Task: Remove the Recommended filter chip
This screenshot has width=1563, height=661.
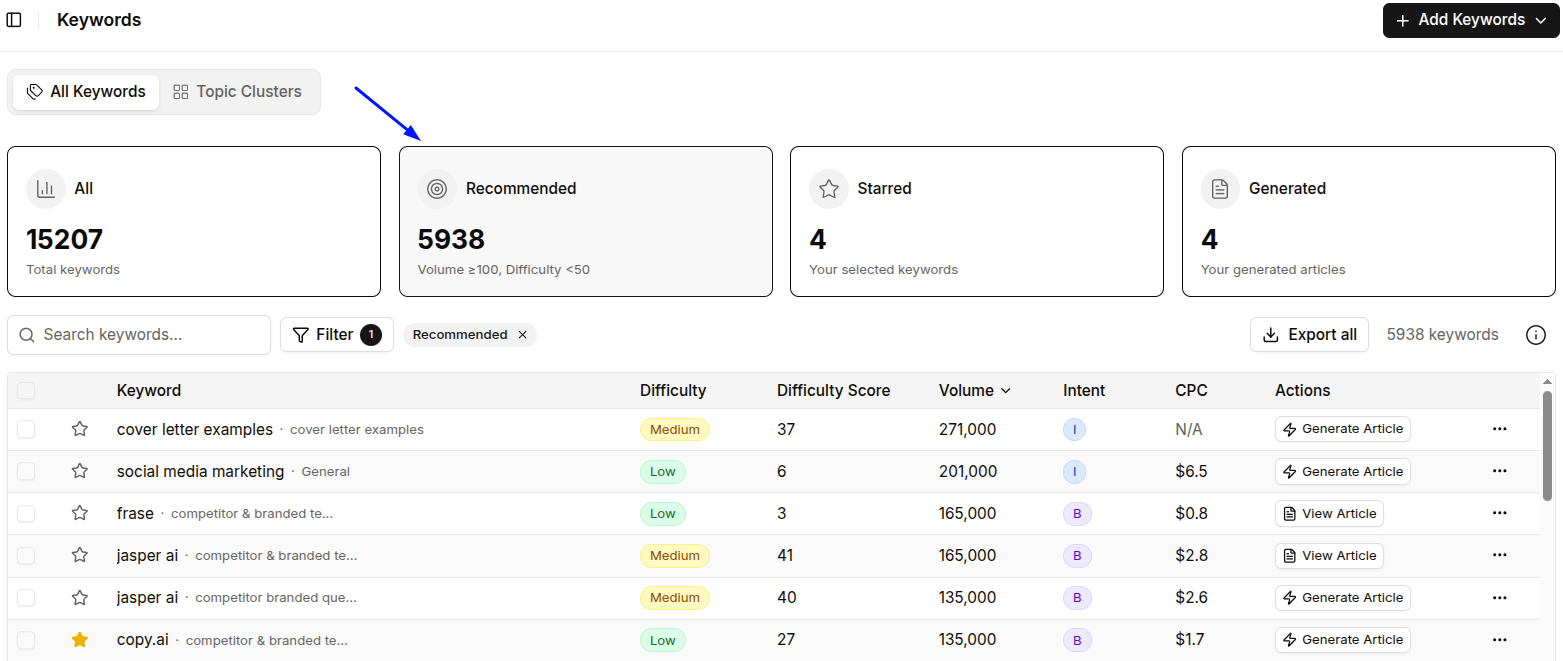Action: coord(522,334)
